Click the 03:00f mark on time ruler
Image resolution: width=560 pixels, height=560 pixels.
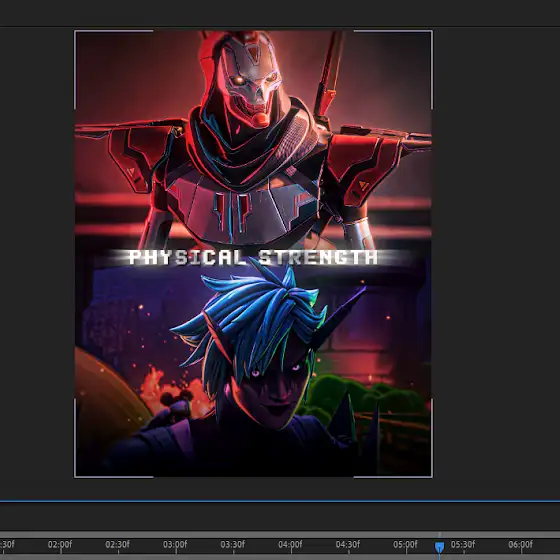[175, 544]
